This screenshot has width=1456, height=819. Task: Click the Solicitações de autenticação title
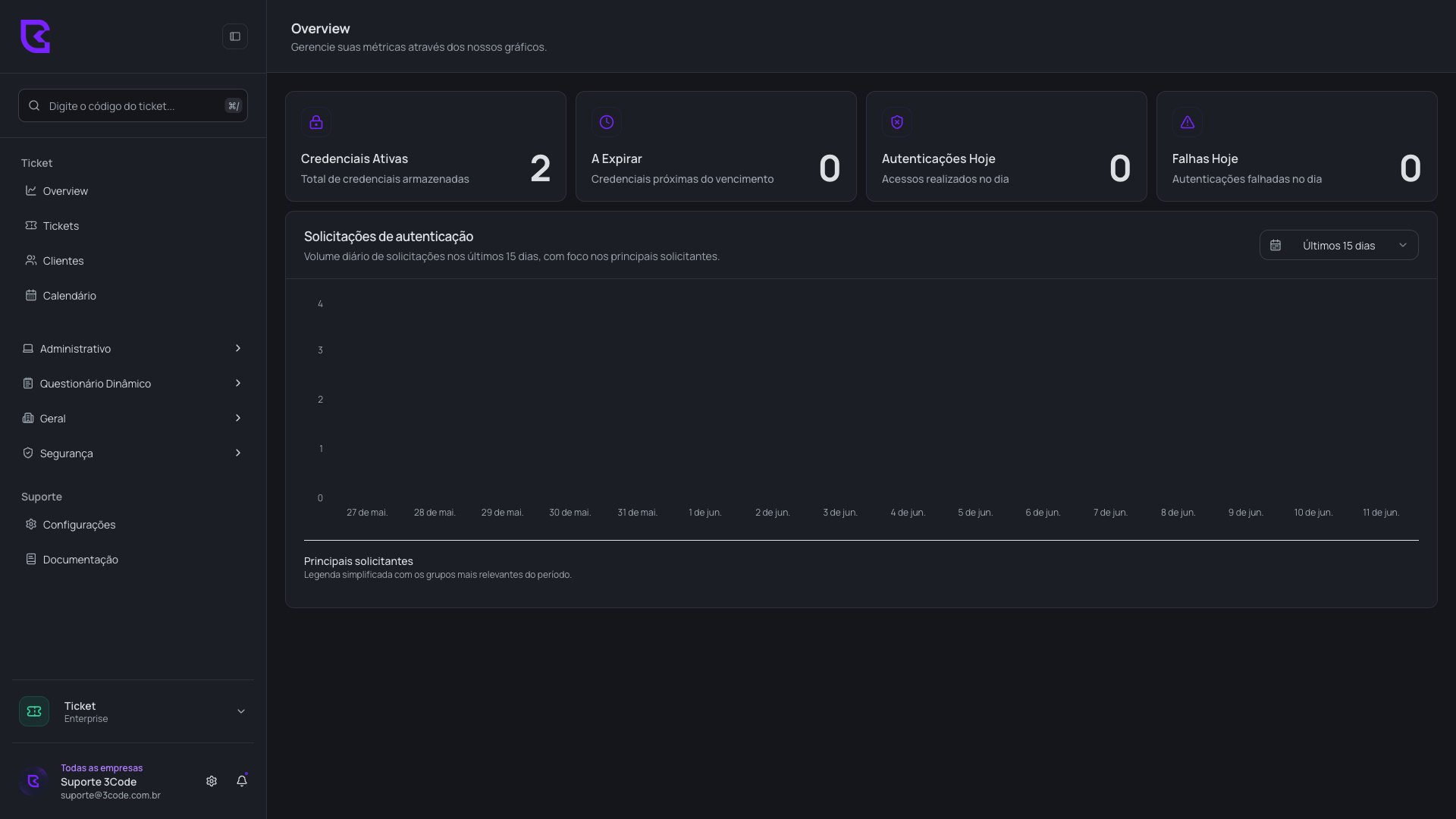(388, 237)
